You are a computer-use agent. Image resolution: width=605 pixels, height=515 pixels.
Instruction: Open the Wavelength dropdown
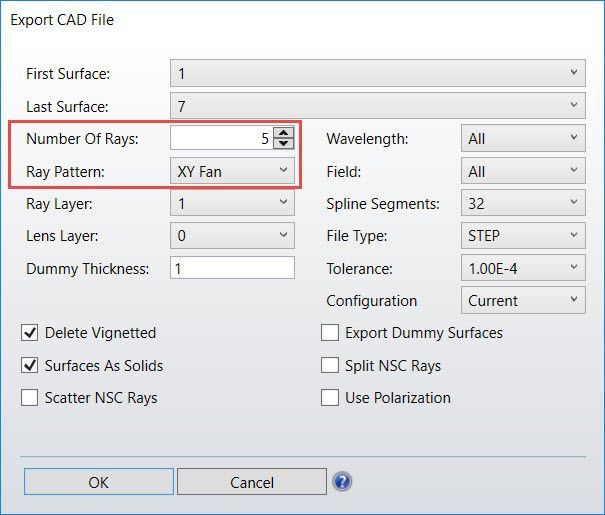click(x=523, y=138)
